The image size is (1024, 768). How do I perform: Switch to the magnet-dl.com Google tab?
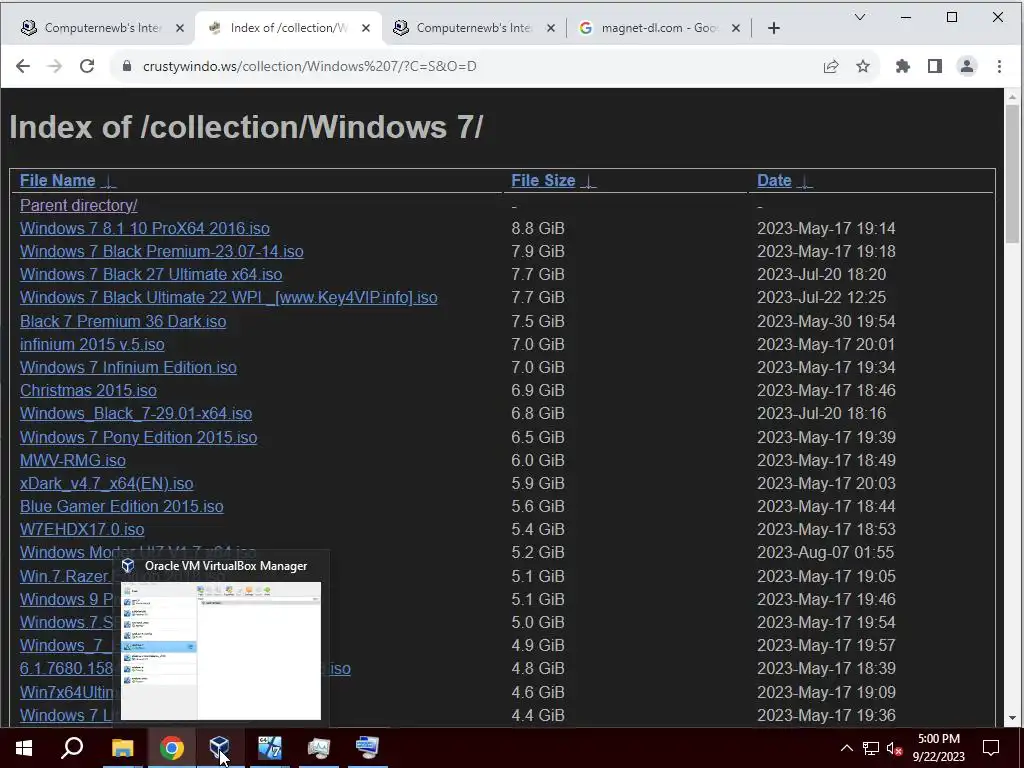coord(660,28)
